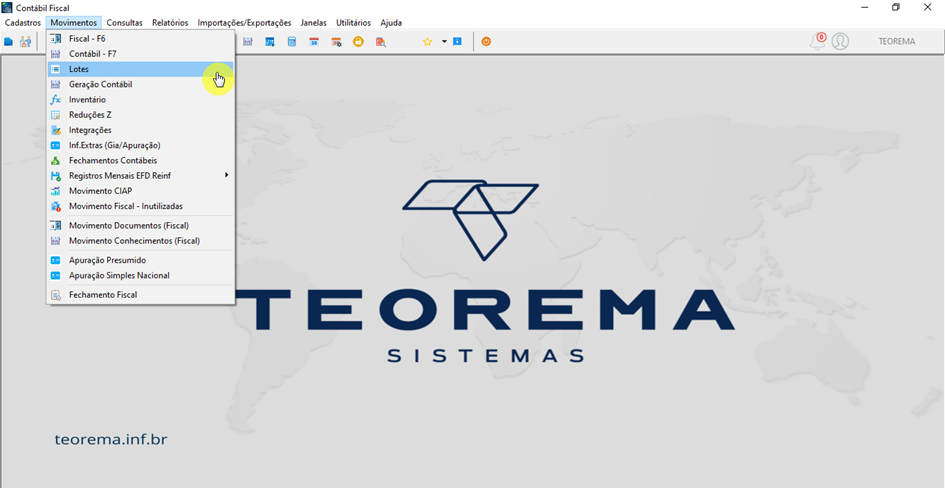Select Fiscal - F6 menu entry
945x488 pixels.
click(140, 39)
